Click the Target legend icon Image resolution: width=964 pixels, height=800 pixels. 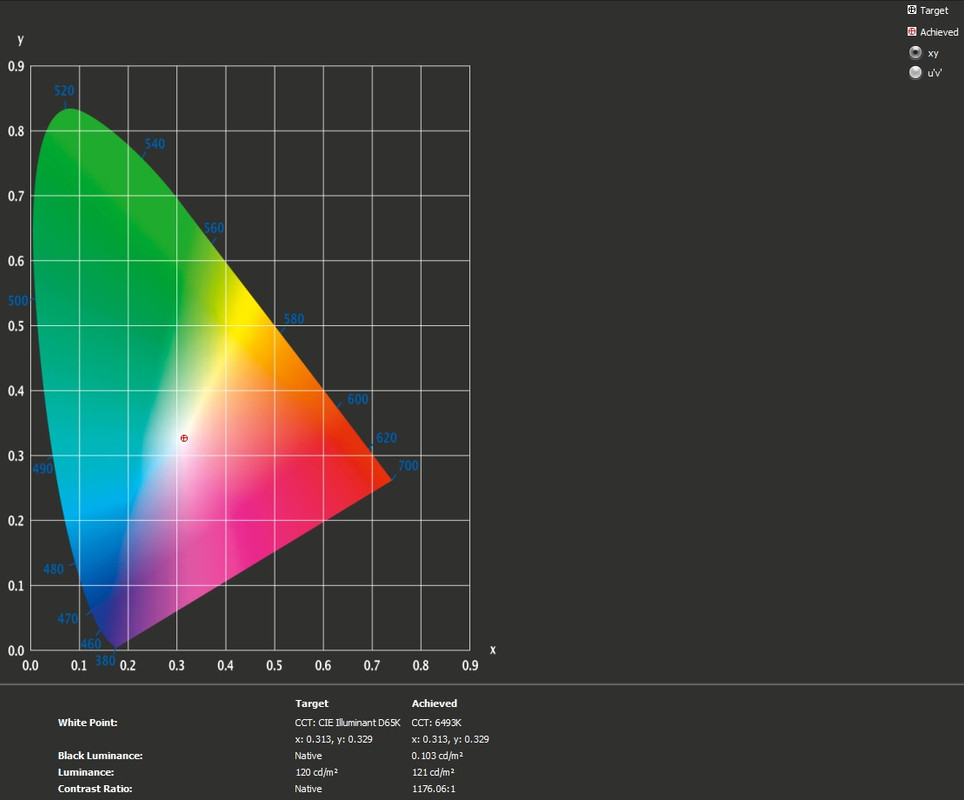(x=912, y=10)
